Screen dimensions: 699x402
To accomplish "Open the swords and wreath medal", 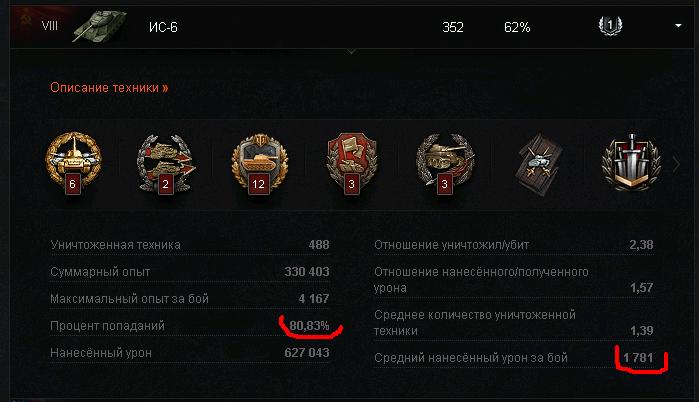I will pyautogui.click(x=631, y=163).
